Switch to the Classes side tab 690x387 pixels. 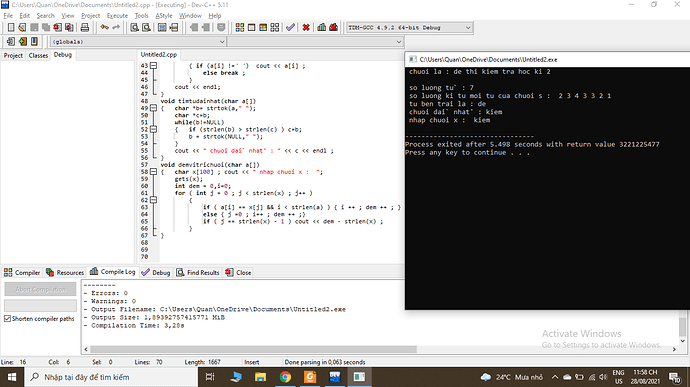[38, 55]
